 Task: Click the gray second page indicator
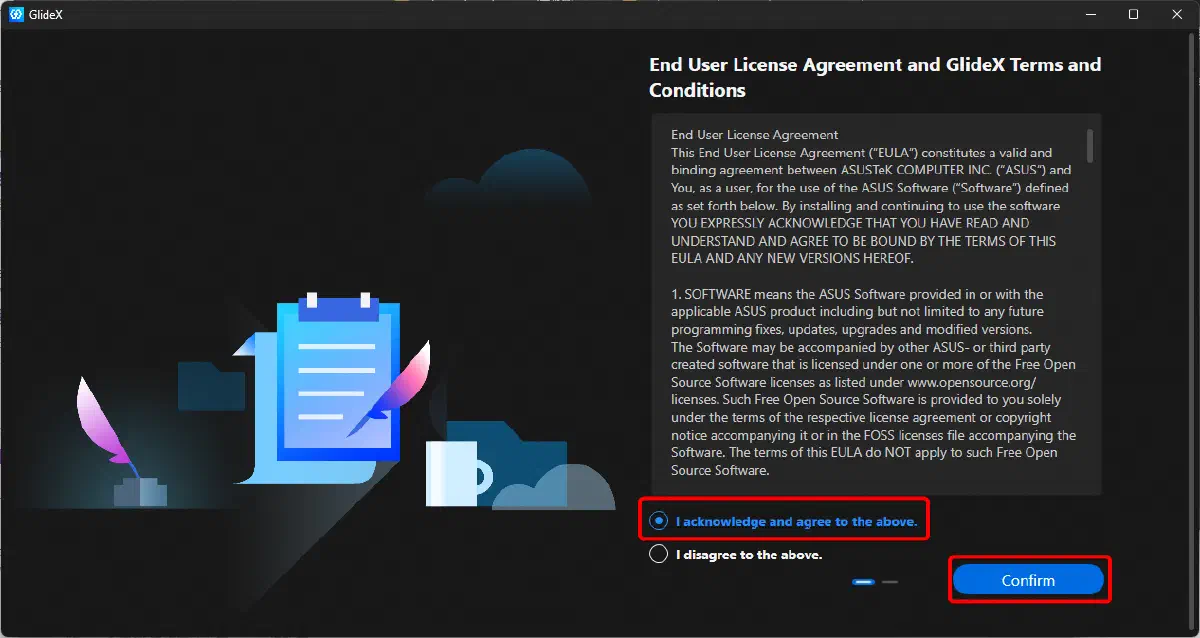coord(891,581)
